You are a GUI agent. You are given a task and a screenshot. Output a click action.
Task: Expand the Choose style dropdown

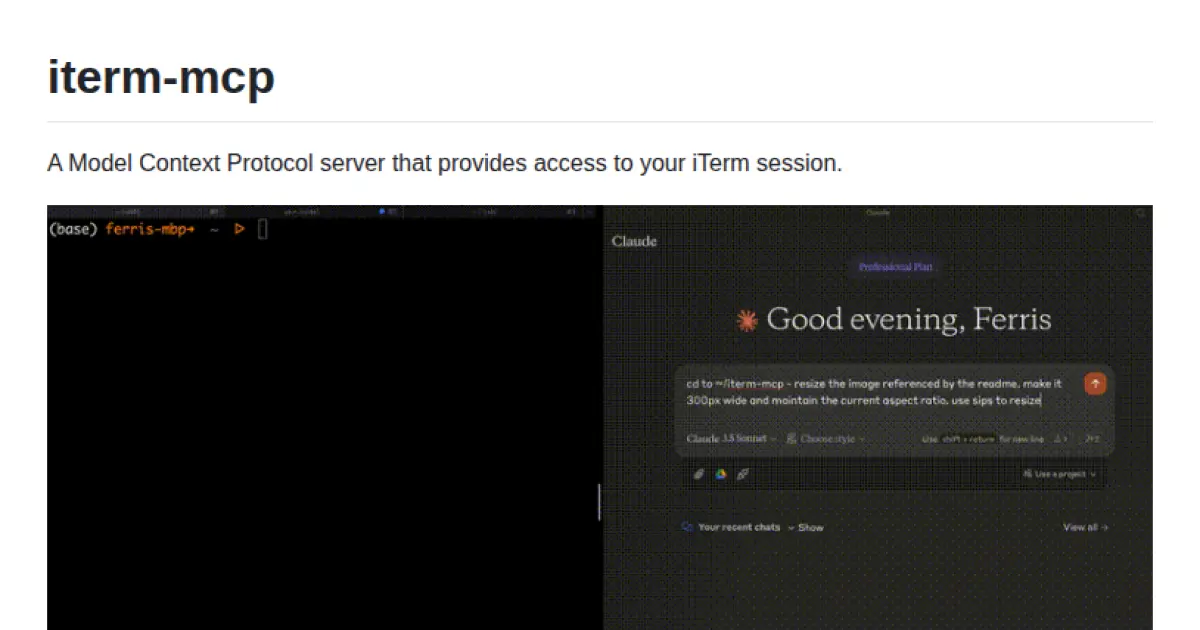pyautogui.click(x=832, y=439)
